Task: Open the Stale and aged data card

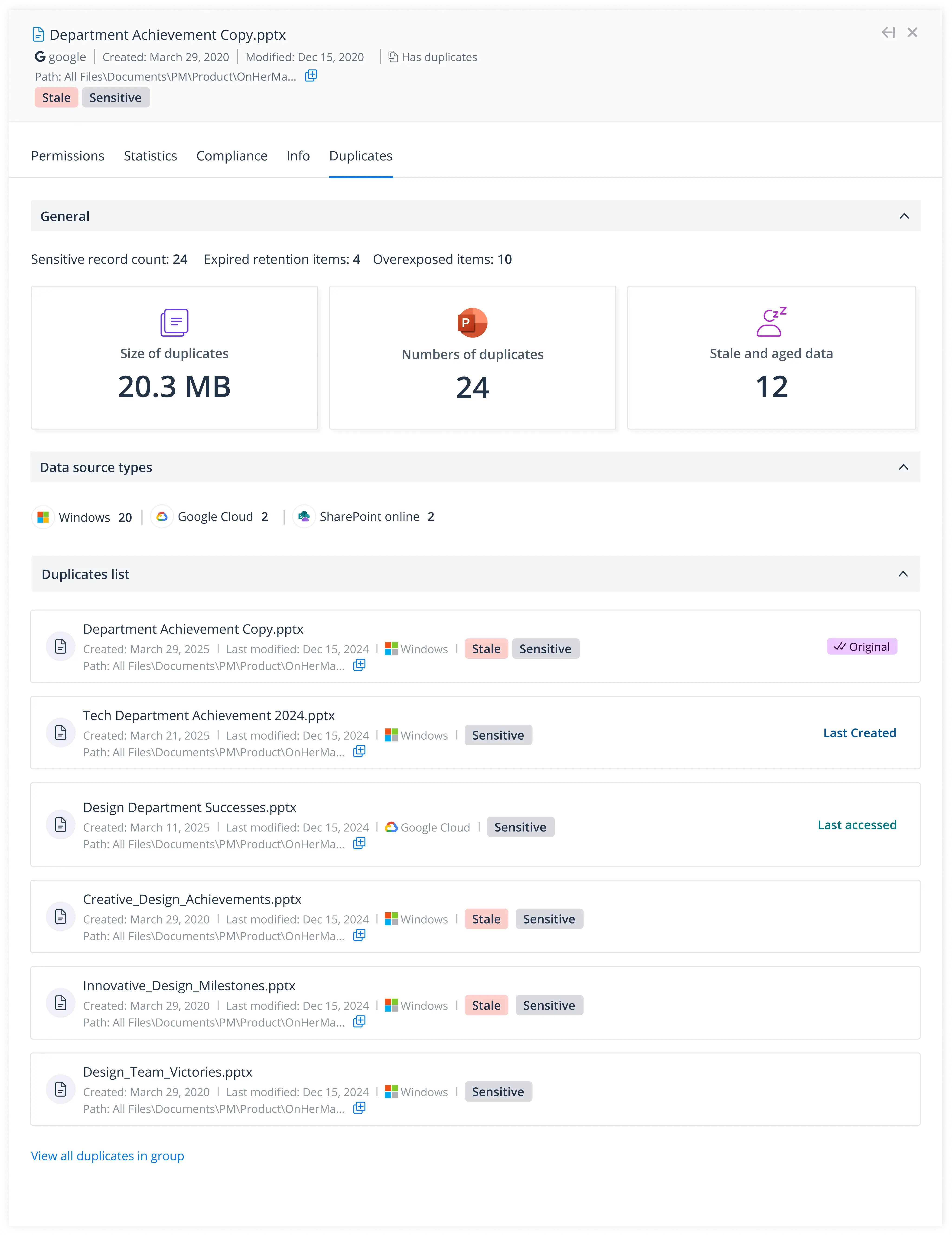Action: (x=772, y=357)
